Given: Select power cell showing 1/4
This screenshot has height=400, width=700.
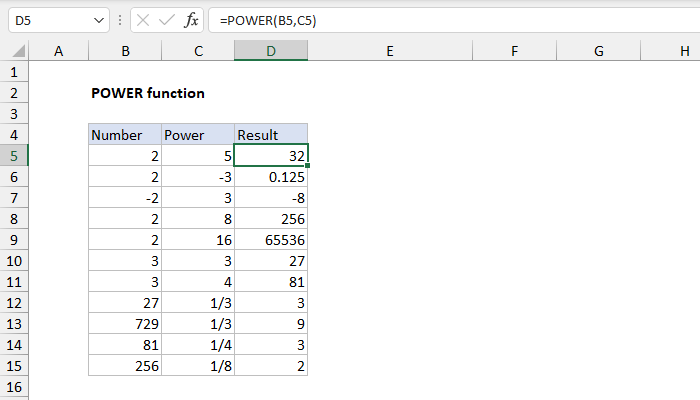Looking at the screenshot, I should click(x=198, y=345).
